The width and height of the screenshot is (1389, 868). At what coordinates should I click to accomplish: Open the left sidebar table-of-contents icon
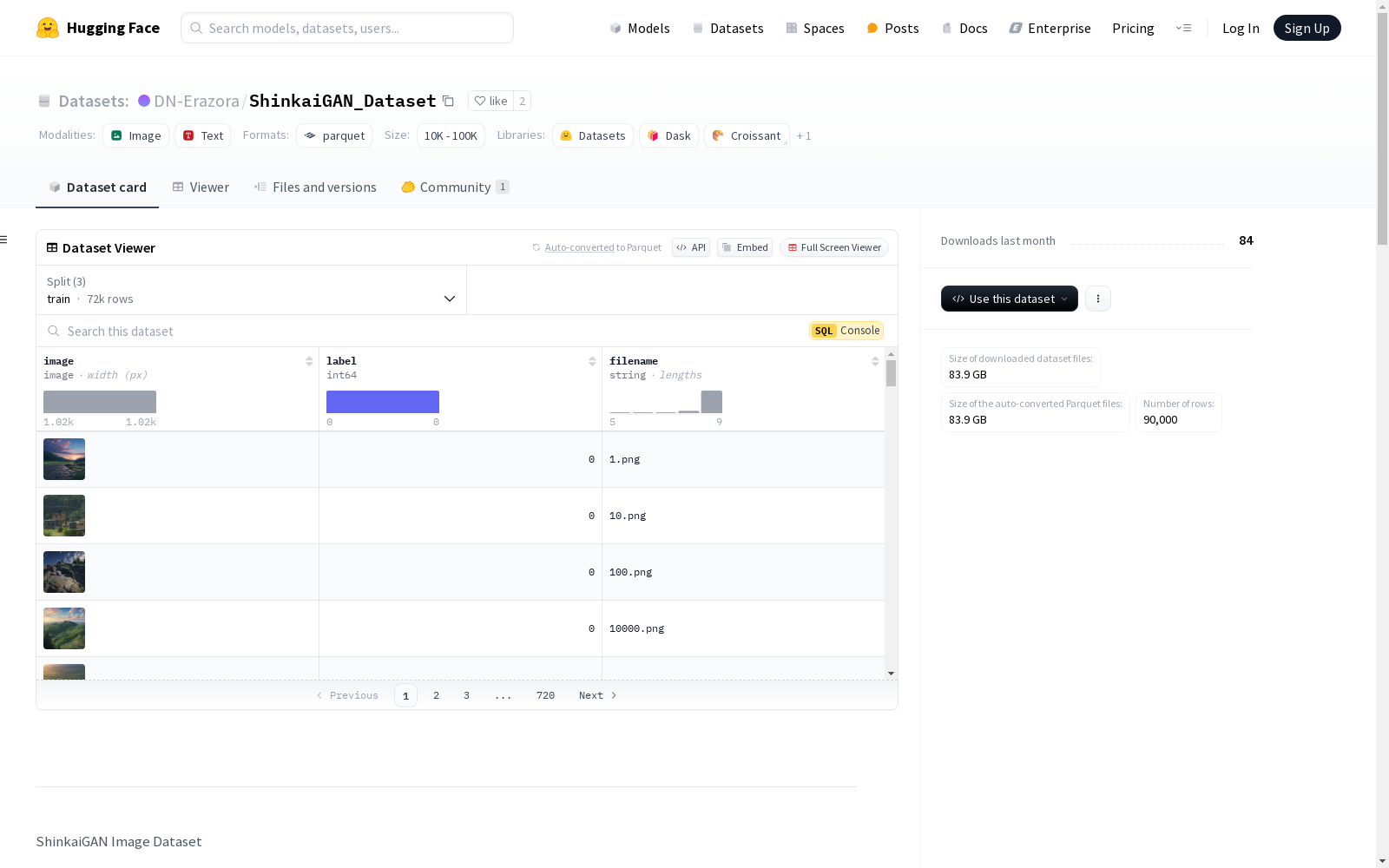point(4,240)
